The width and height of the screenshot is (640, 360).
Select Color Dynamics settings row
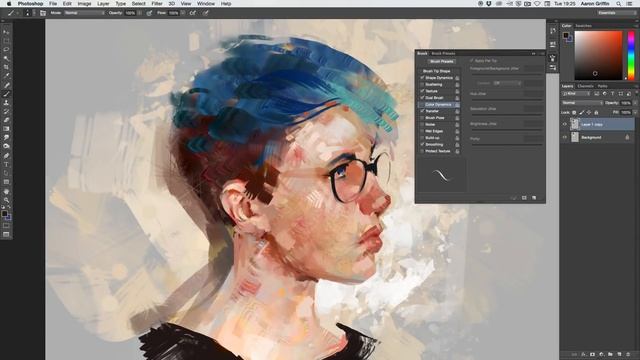[x=439, y=104]
